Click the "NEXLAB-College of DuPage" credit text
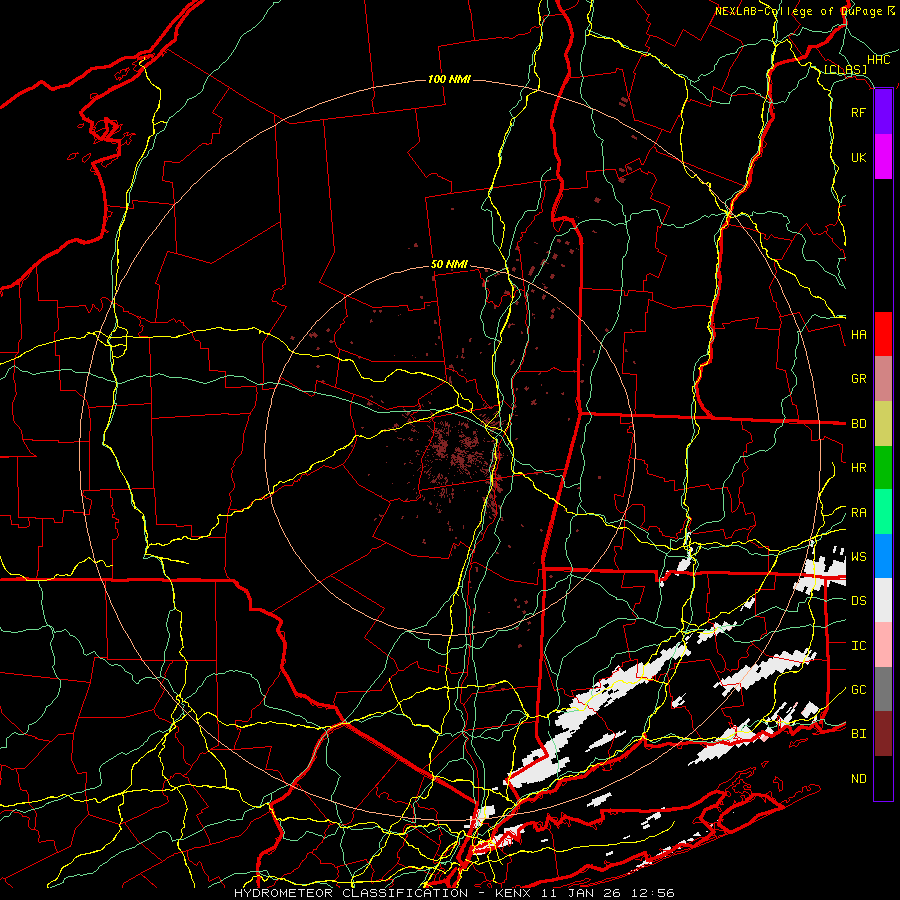 pos(799,11)
